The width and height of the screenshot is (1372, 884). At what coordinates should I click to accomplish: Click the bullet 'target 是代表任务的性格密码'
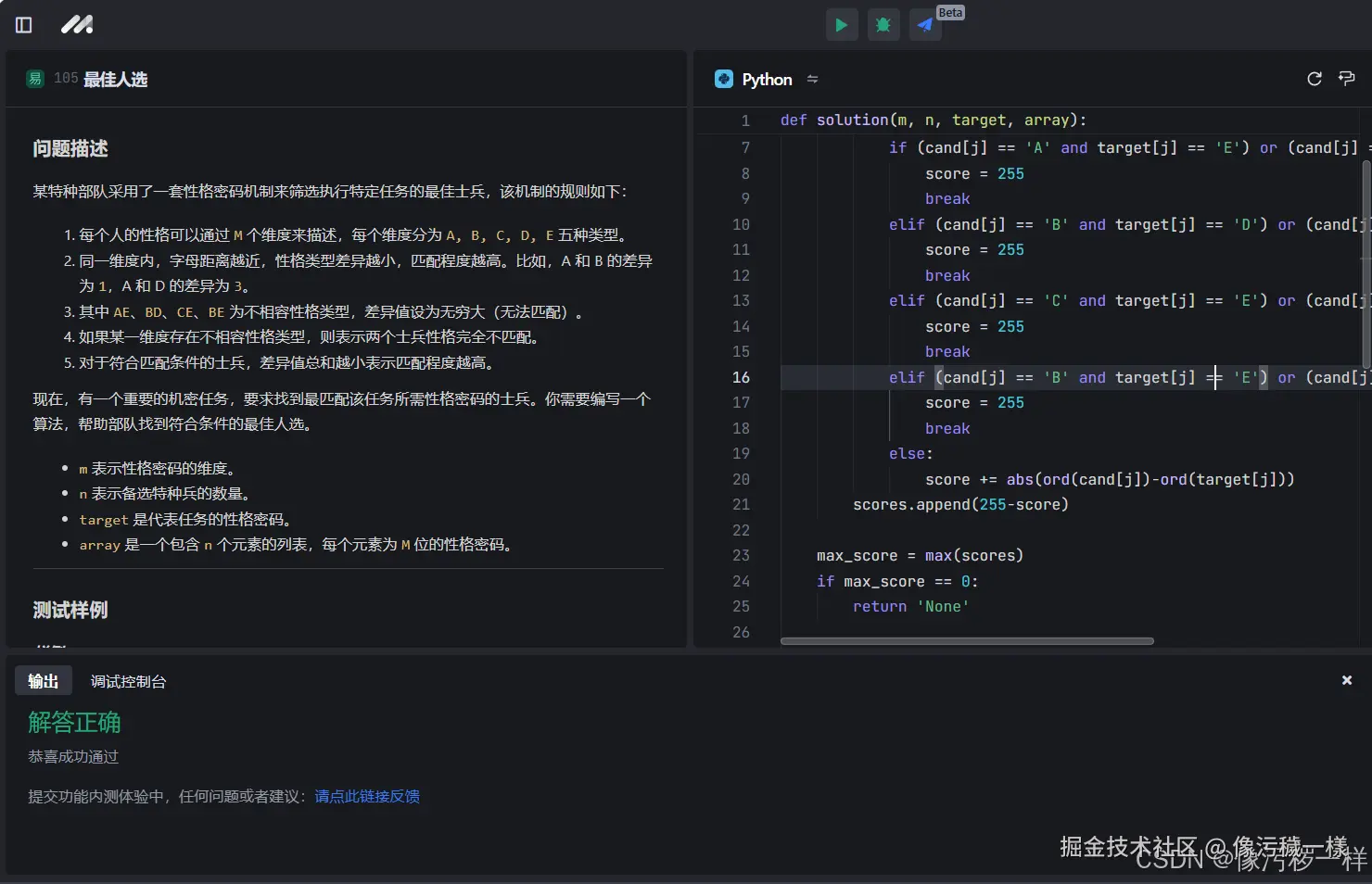185,519
